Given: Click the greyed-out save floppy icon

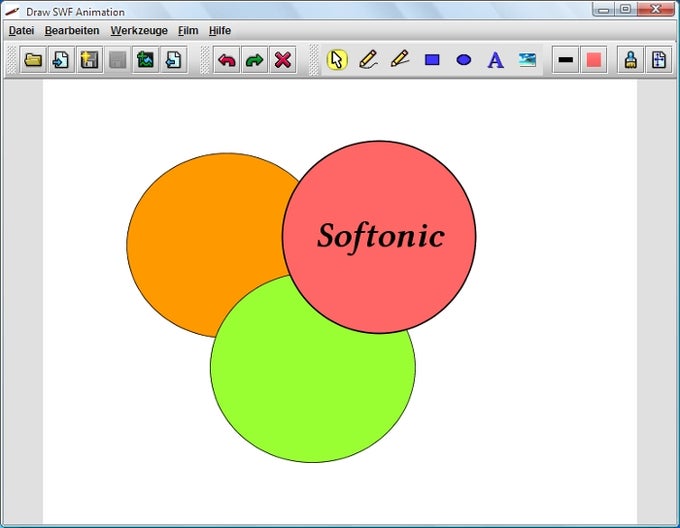Looking at the screenshot, I should click(118, 60).
